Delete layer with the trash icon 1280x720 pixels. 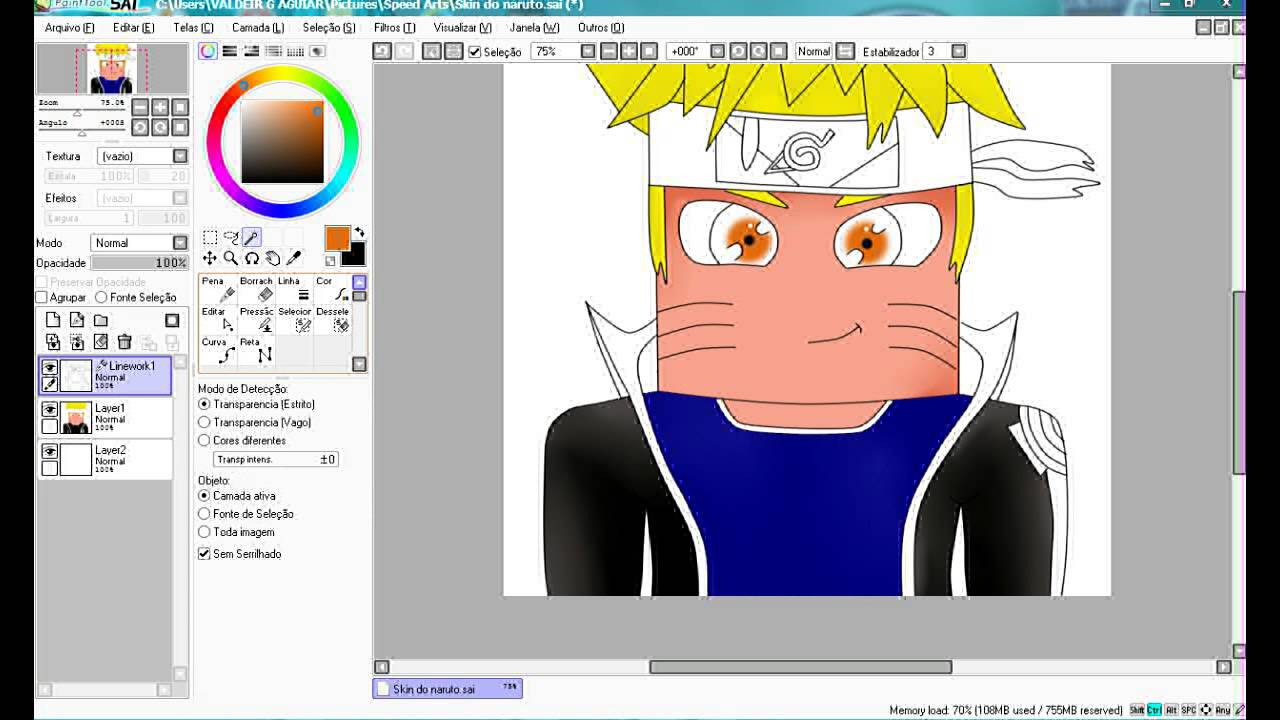(x=124, y=342)
